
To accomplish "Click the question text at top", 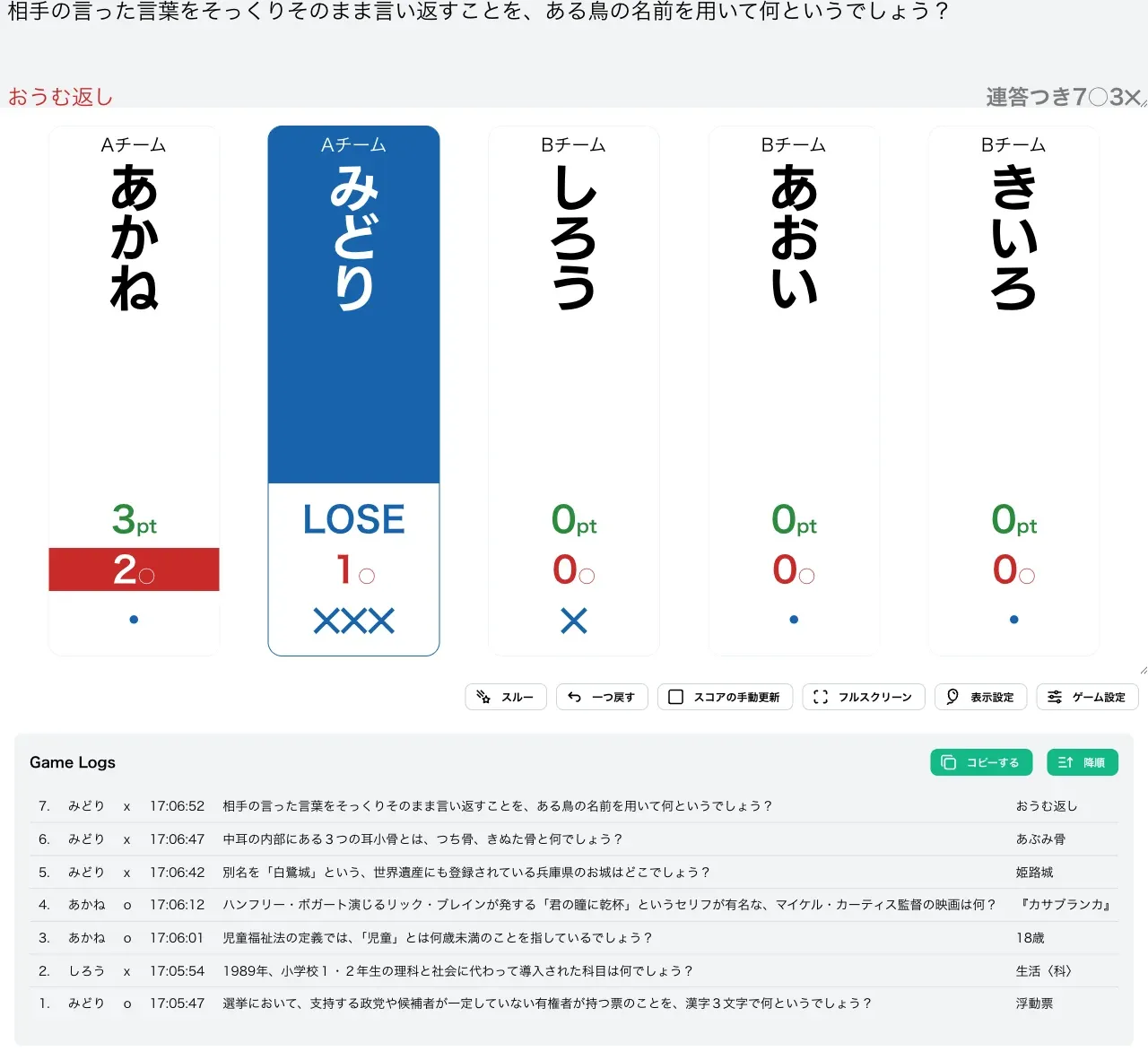I will pos(478,13).
